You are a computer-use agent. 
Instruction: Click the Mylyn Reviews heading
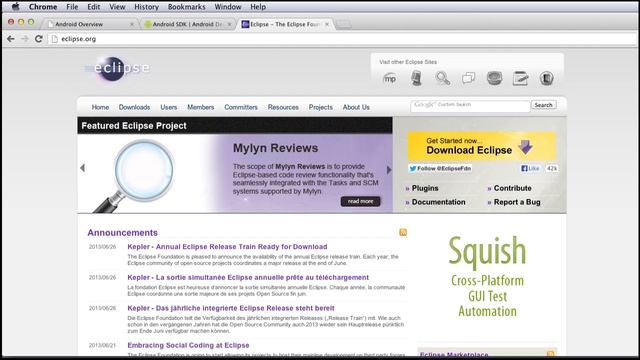pyautogui.click(x=276, y=148)
